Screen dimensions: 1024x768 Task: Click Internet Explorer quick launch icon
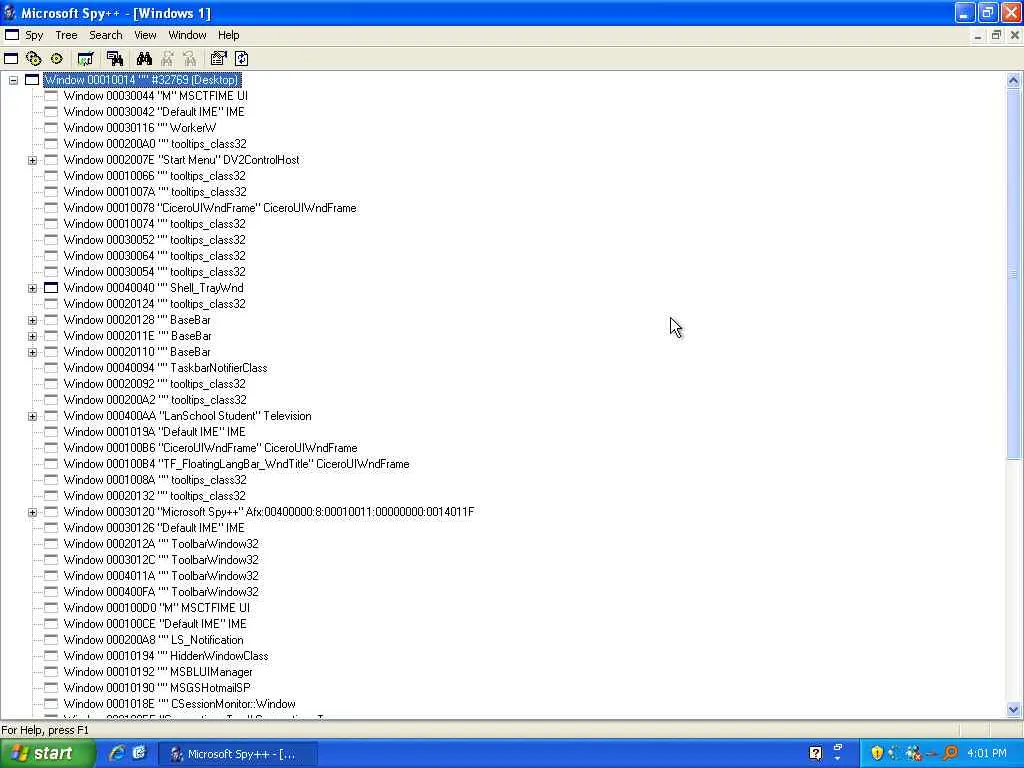(117, 753)
